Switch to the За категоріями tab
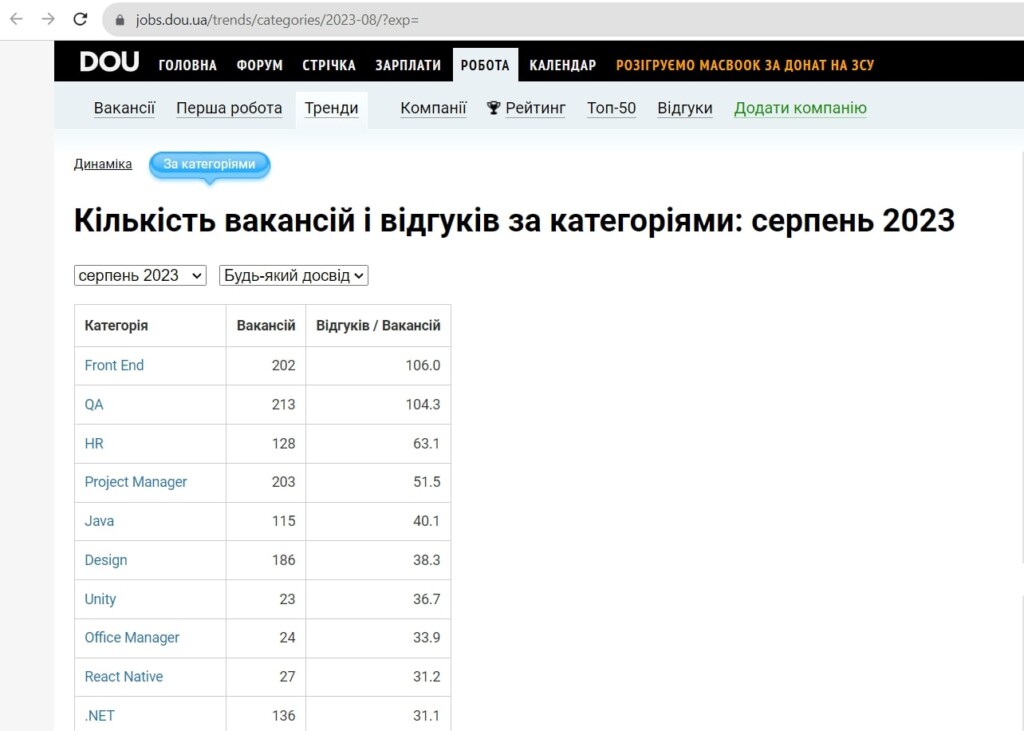Screen dimensions: 1024x731 point(209,164)
